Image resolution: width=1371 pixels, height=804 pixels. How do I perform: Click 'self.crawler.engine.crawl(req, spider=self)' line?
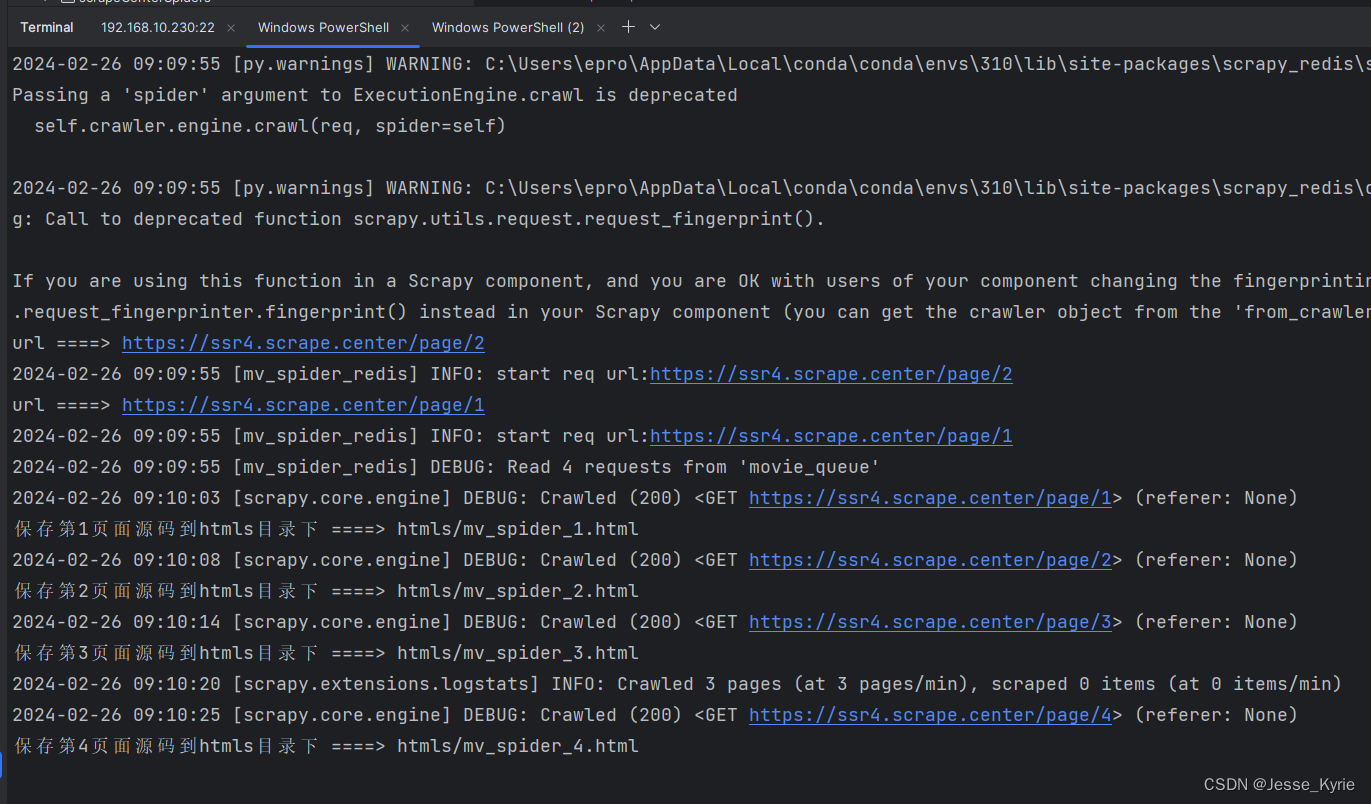pyautogui.click(x=270, y=126)
